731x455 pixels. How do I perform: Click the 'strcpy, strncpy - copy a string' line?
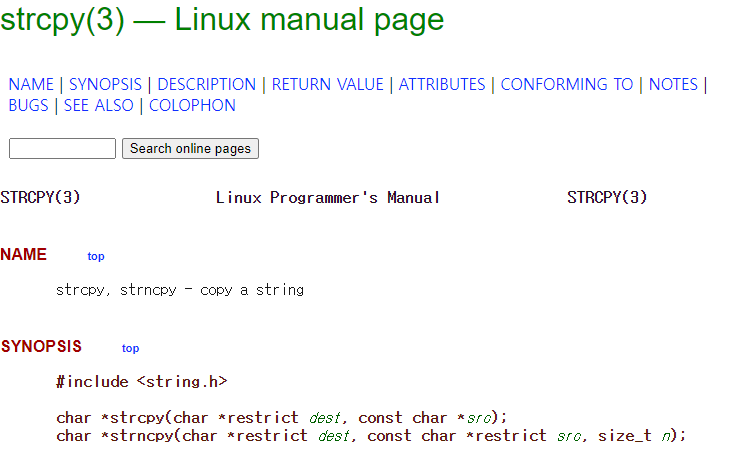pos(180,290)
